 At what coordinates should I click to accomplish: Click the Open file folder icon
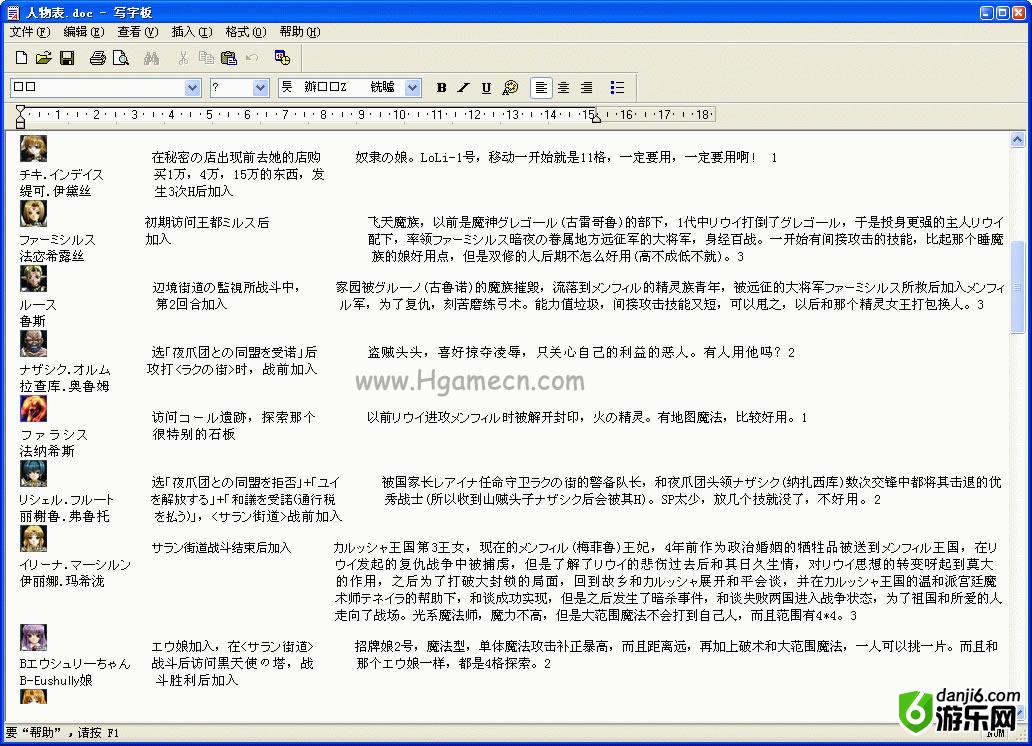[44, 58]
